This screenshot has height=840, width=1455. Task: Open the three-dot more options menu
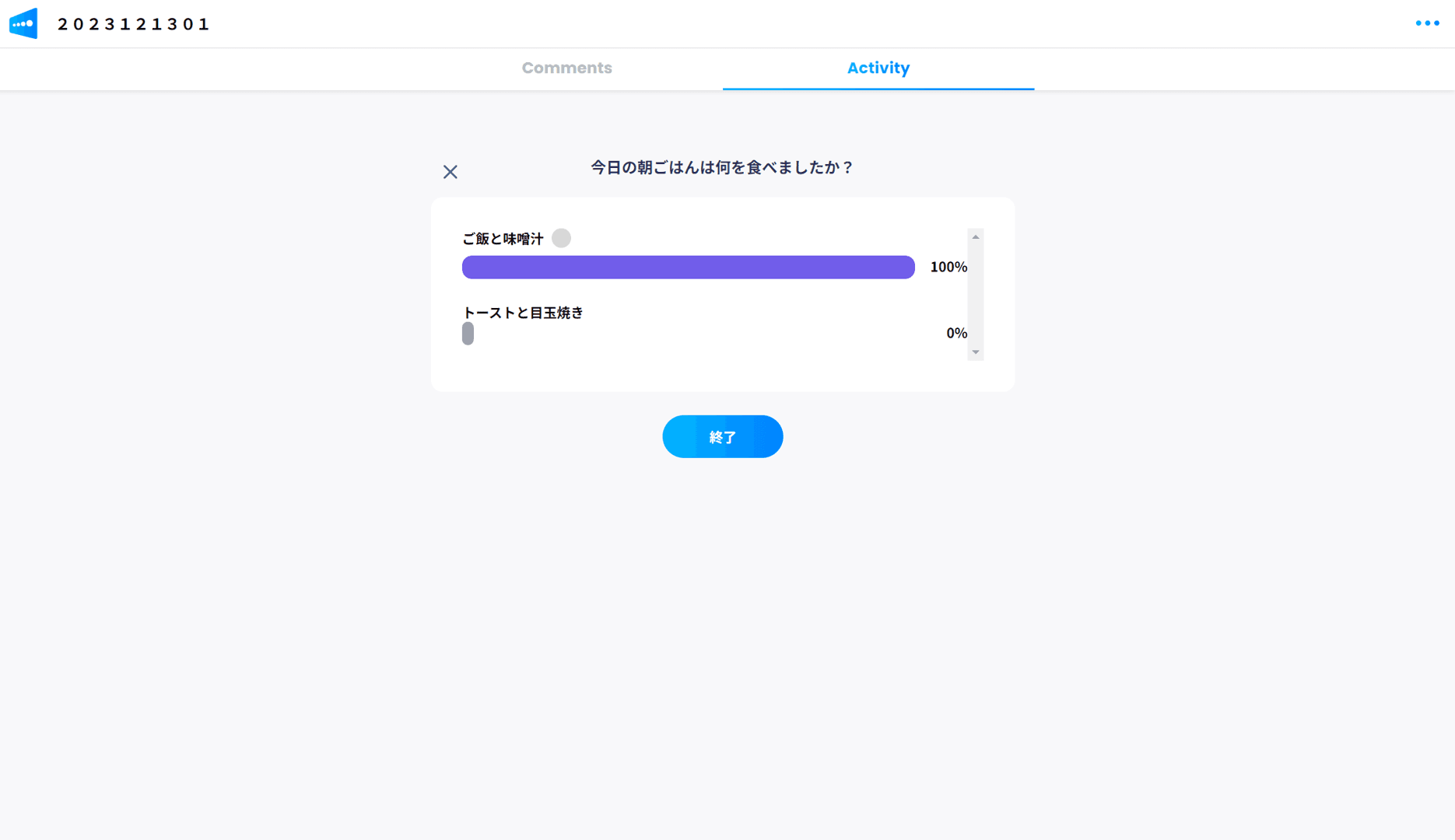pyautogui.click(x=1427, y=23)
